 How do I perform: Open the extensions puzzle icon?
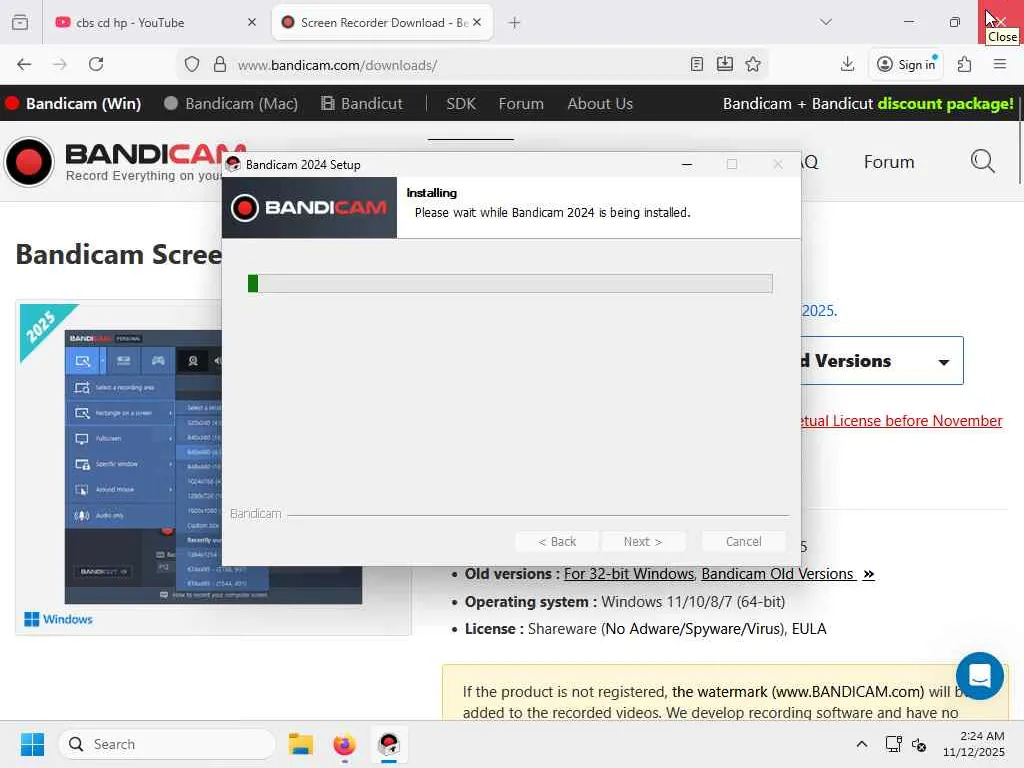pos(964,64)
